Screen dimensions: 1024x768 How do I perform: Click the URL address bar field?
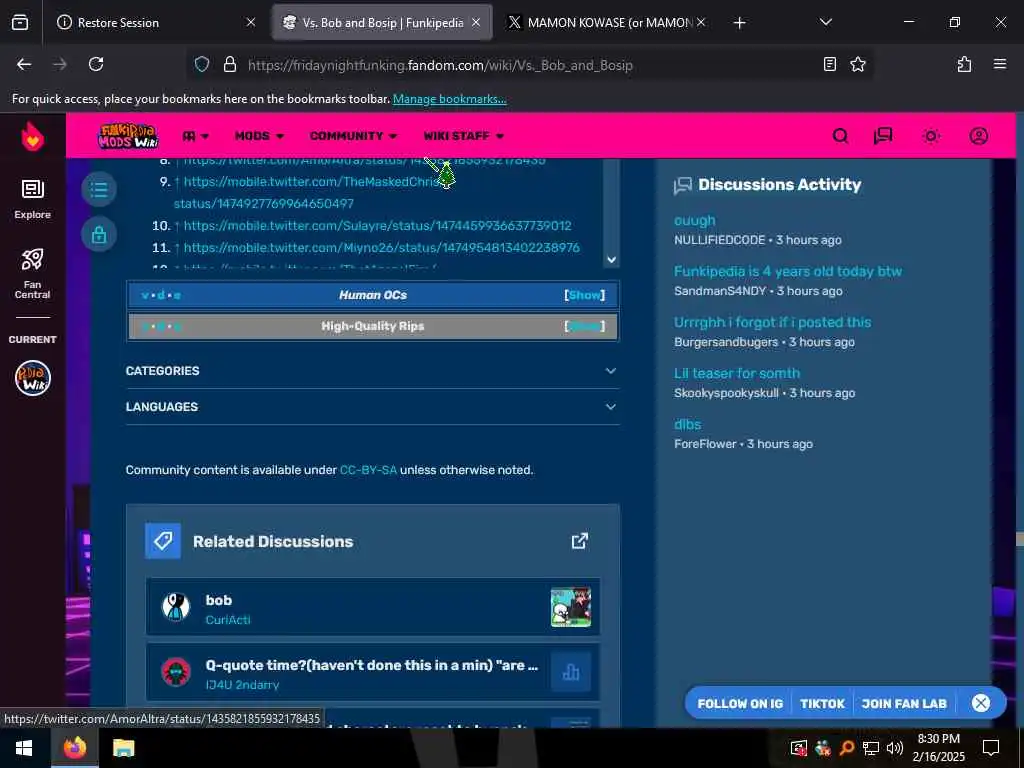coord(529,65)
